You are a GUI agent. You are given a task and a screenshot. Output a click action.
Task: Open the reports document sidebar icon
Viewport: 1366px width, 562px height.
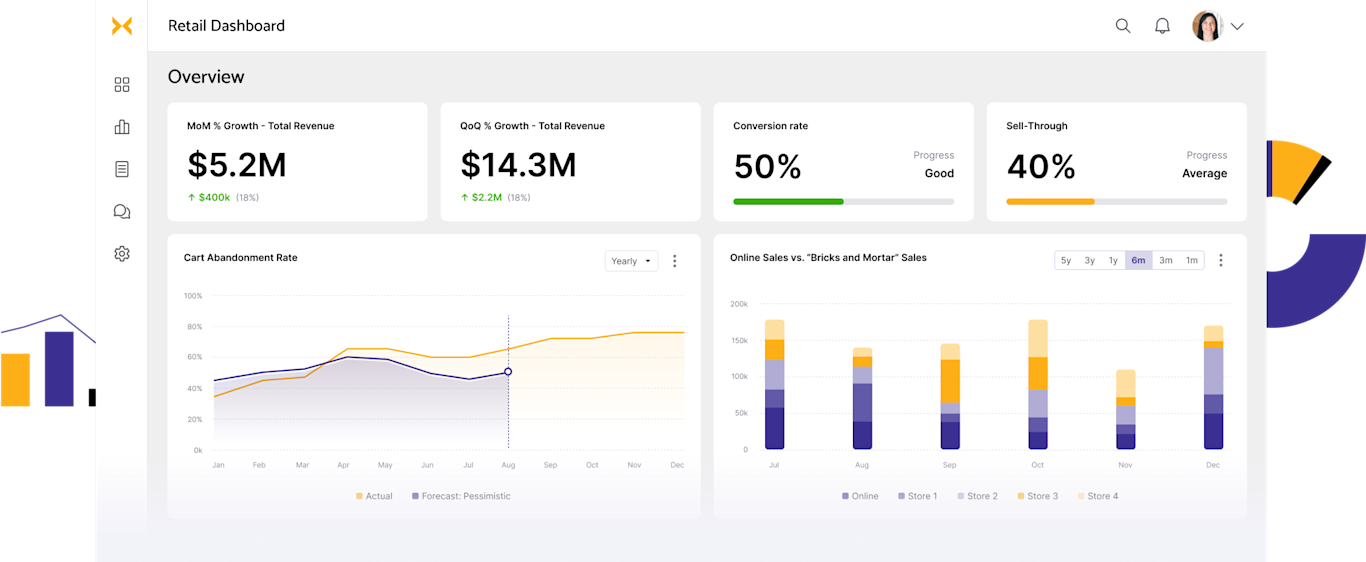tap(122, 169)
